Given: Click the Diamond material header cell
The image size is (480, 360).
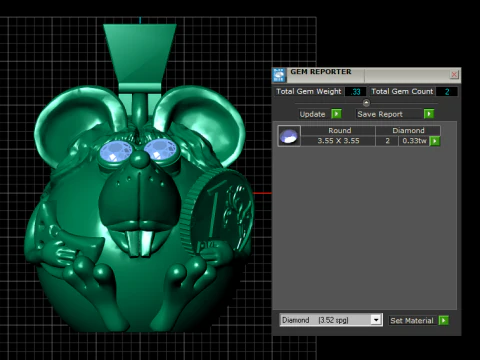Looking at the screenshot, I should (x=408, y=131).
